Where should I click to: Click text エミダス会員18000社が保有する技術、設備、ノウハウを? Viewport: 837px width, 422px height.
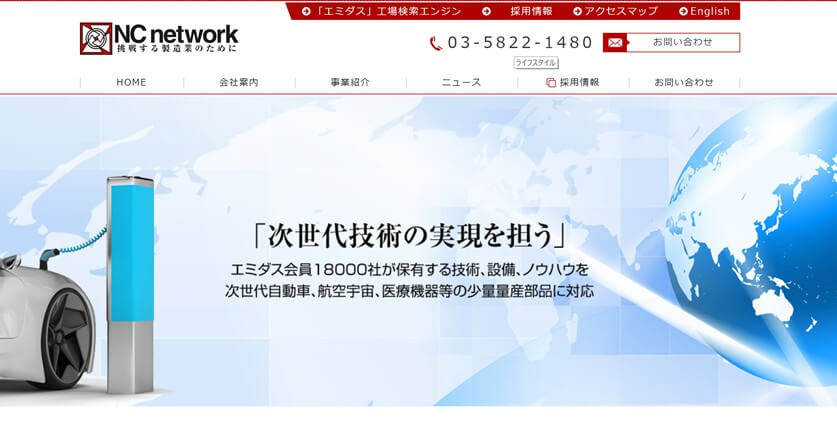pyautogui.click(x=410, y=269)
